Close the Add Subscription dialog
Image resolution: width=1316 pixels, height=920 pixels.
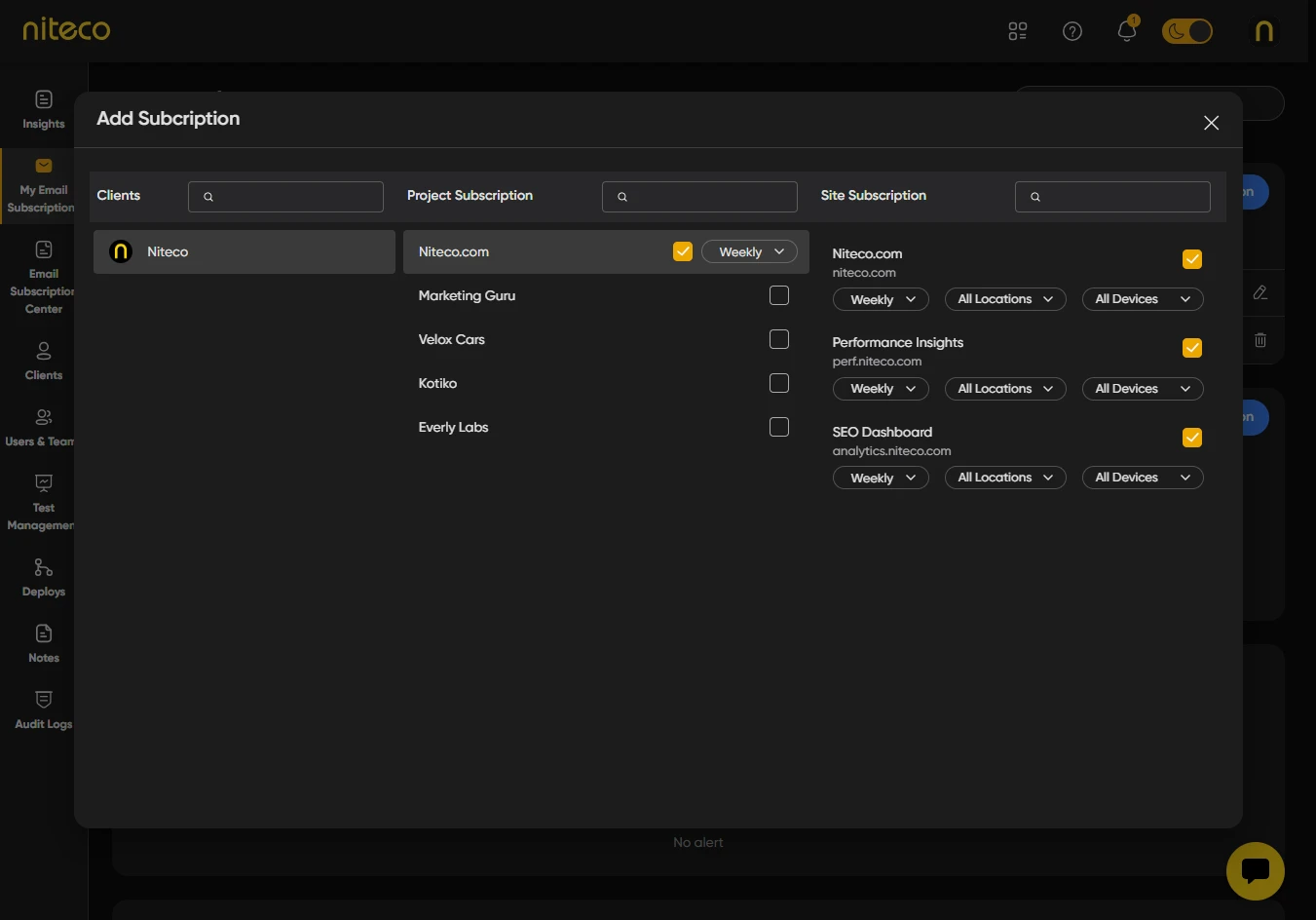(1211, 123)
